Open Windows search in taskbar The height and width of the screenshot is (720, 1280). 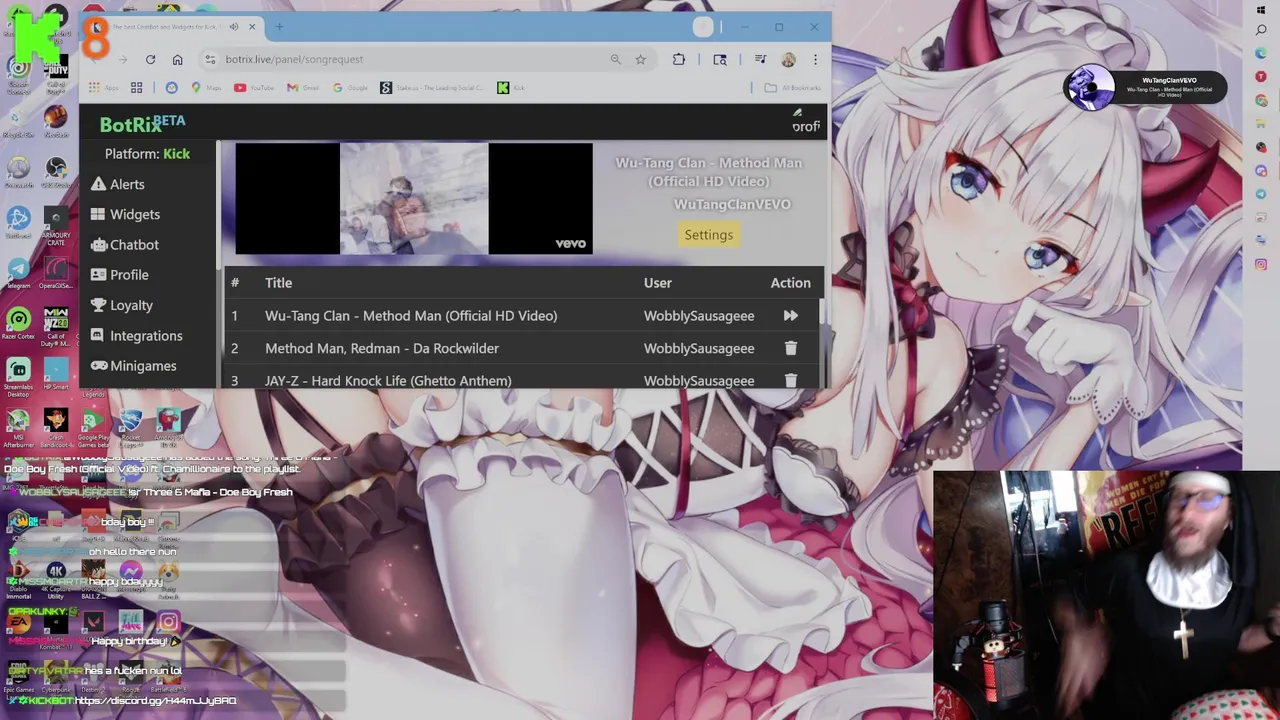coord(1261,30)
